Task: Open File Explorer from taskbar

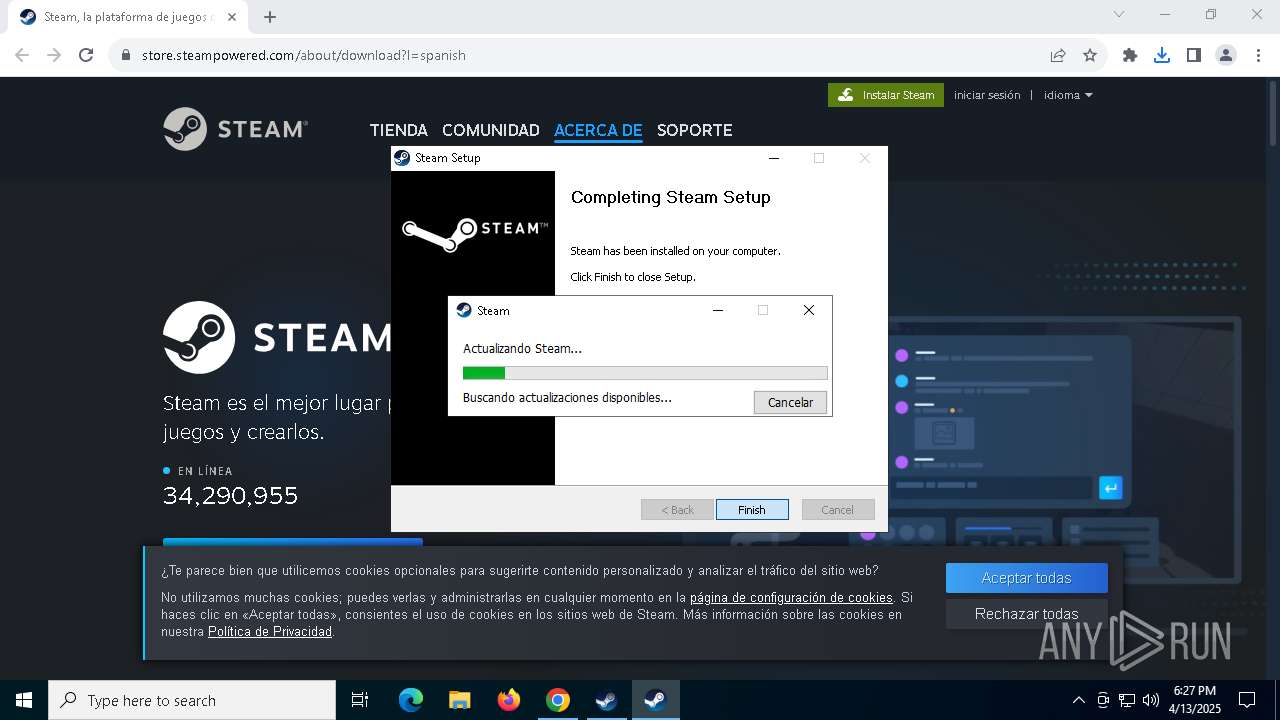Action: click(460, 700)
